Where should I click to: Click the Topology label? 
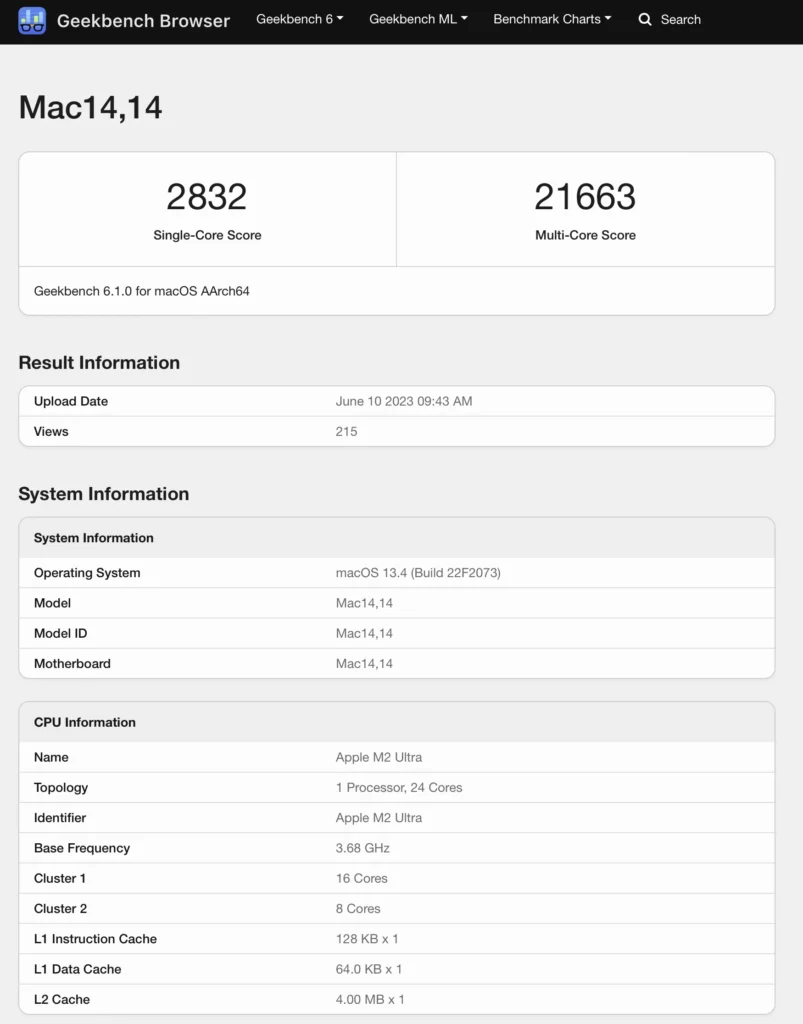pyautogui.click(x=61, y=788)
